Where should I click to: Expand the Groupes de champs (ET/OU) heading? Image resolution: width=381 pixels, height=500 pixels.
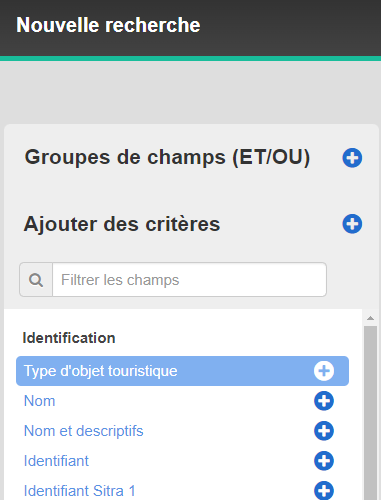167,157
